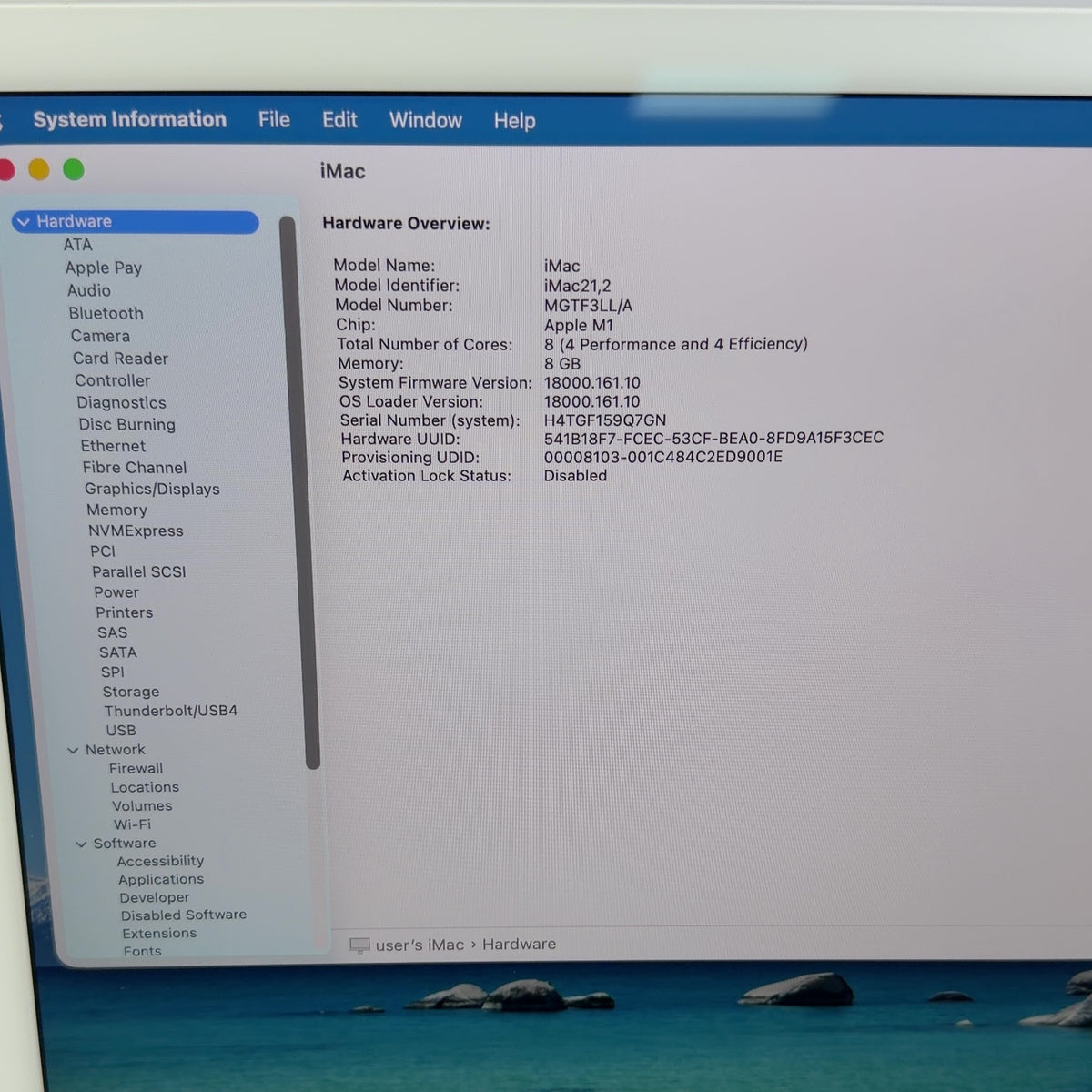Open the Window menu
Viewport: 1092px width, 1092px height.
(426, 120)
